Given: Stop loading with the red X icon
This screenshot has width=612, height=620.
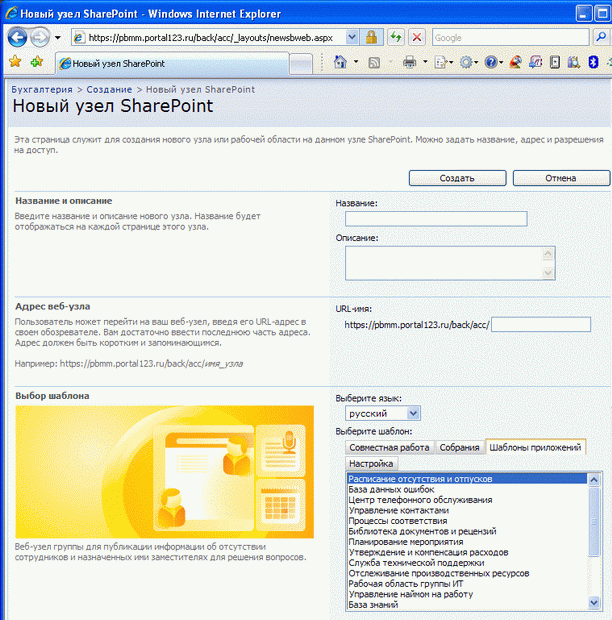Looking at the screenshot, I should click(417, 38).
